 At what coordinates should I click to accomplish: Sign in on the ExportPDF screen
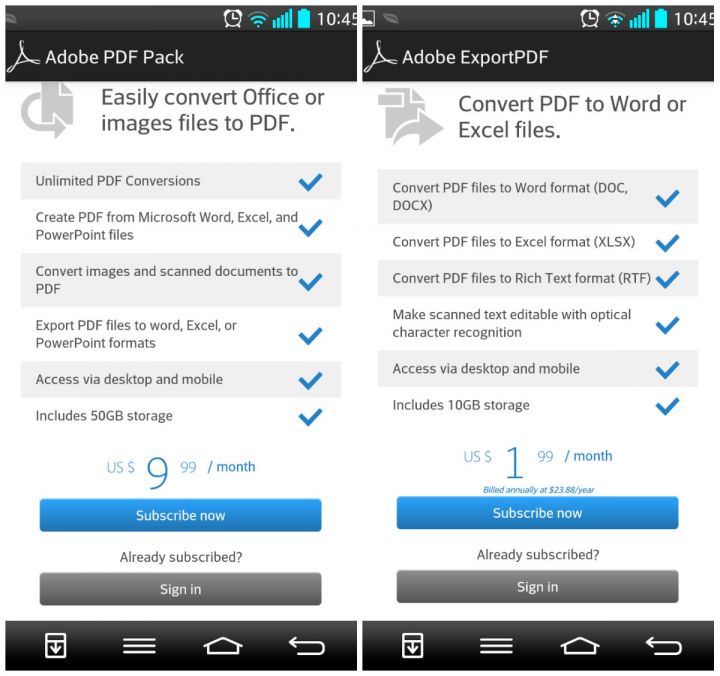(537, 586)
